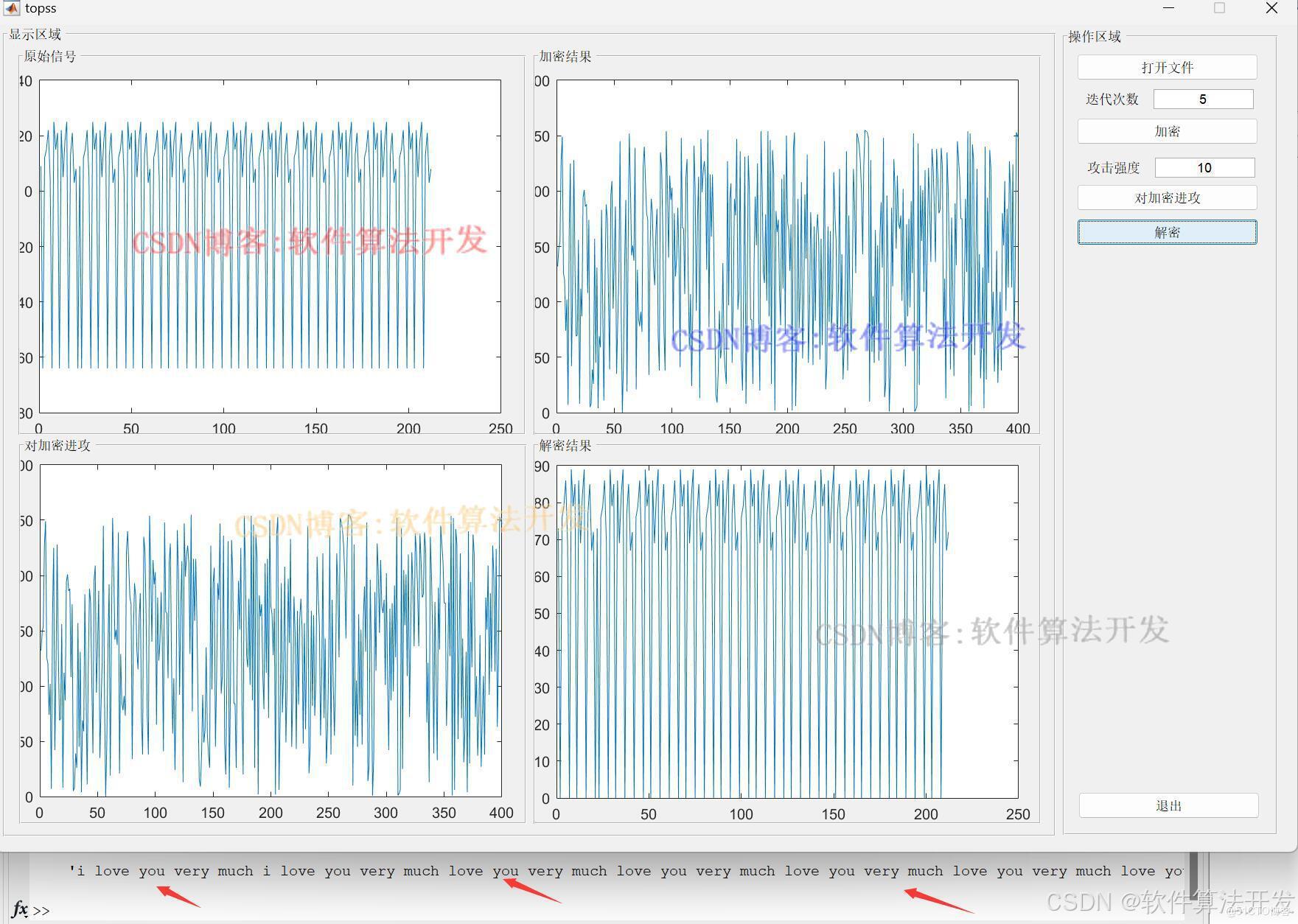
Task: Click the 打开文件 button
Action: click(x=1167, y=67)
